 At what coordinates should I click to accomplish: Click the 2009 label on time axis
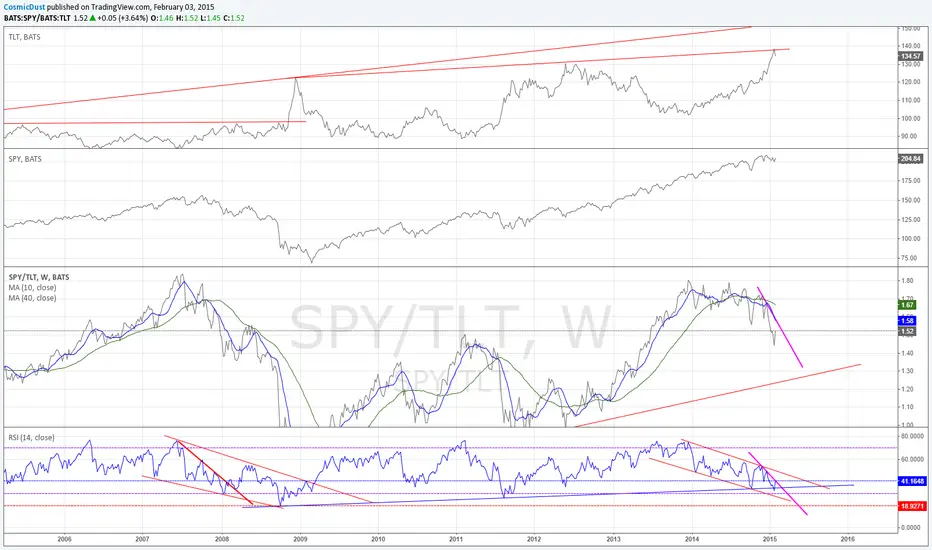click(x=300, y=539)
